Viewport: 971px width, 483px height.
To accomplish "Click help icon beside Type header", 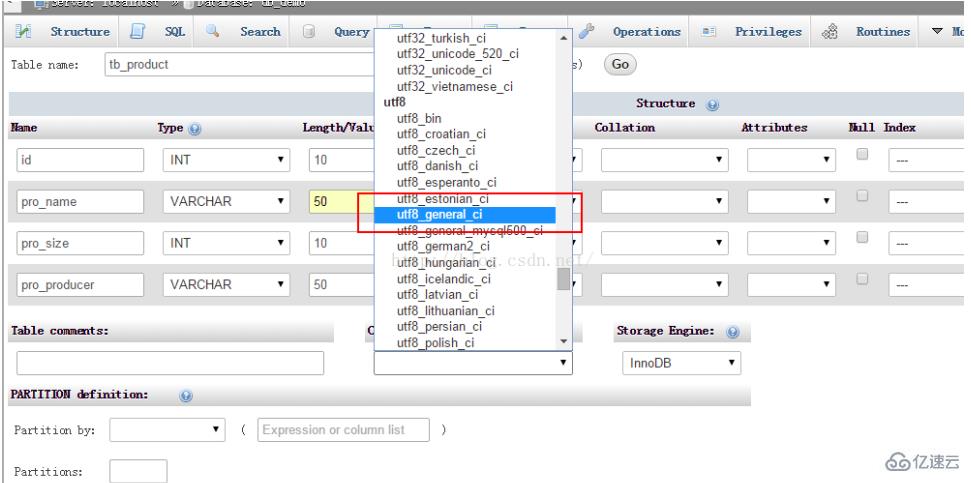I will pyautogui.click(x=195, y=129).
